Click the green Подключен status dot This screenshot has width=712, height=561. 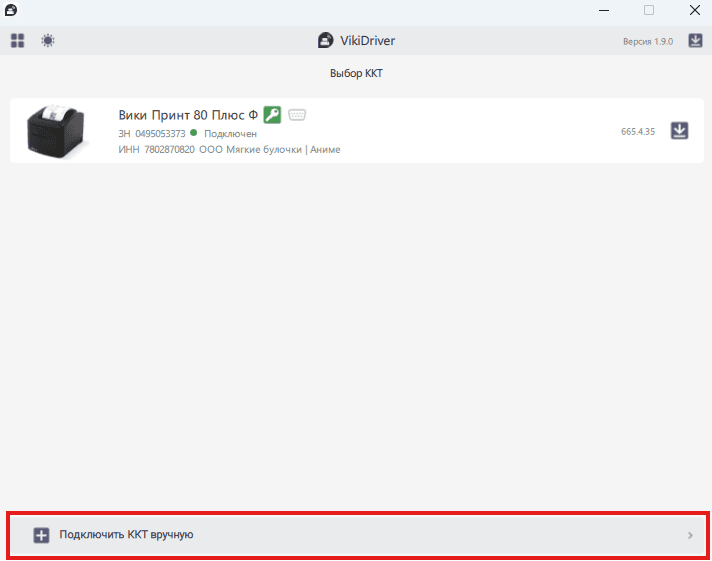[194, 133]
